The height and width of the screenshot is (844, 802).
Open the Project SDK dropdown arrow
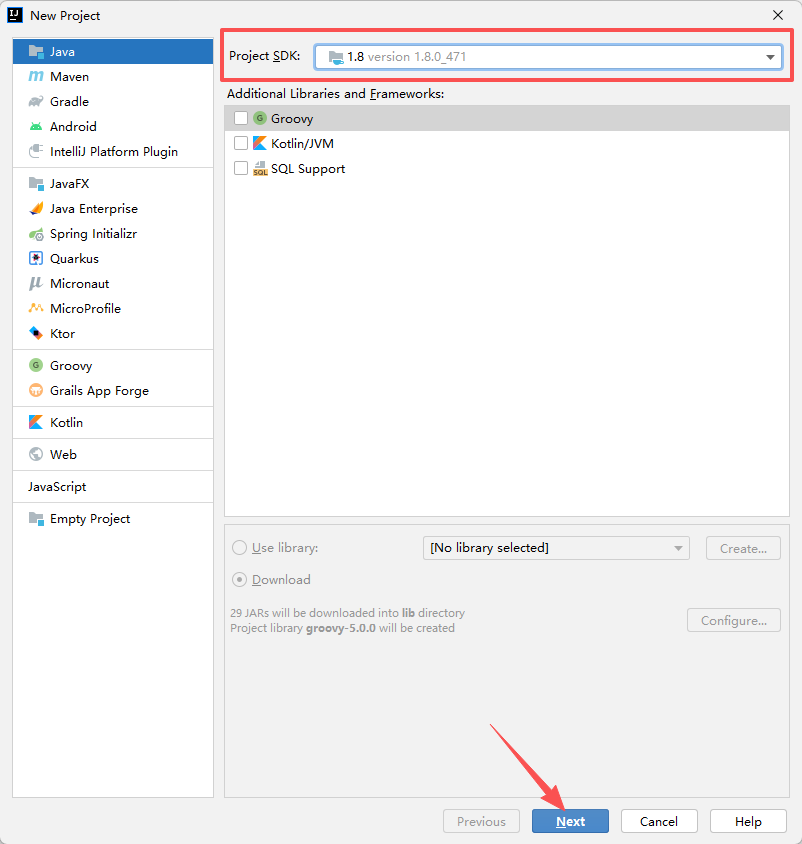770,57
